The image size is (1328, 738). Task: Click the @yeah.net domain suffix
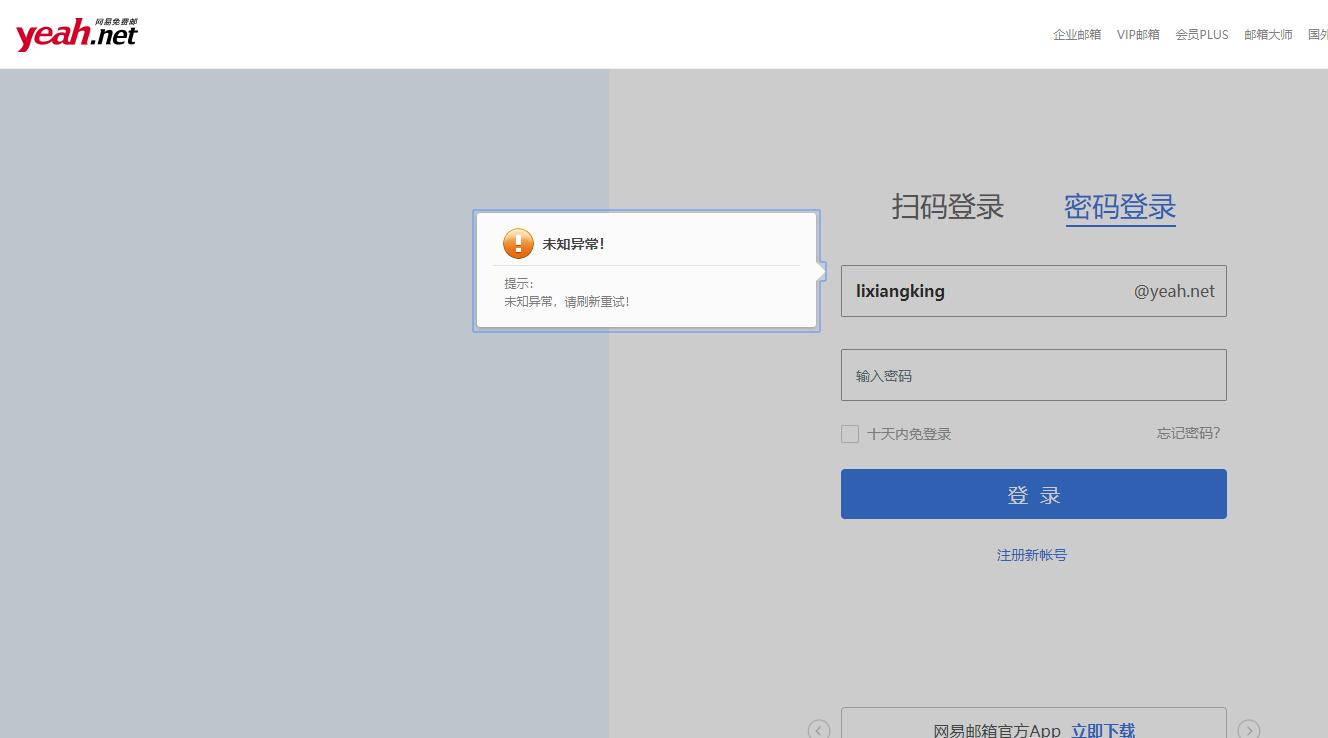[1174, 291]
